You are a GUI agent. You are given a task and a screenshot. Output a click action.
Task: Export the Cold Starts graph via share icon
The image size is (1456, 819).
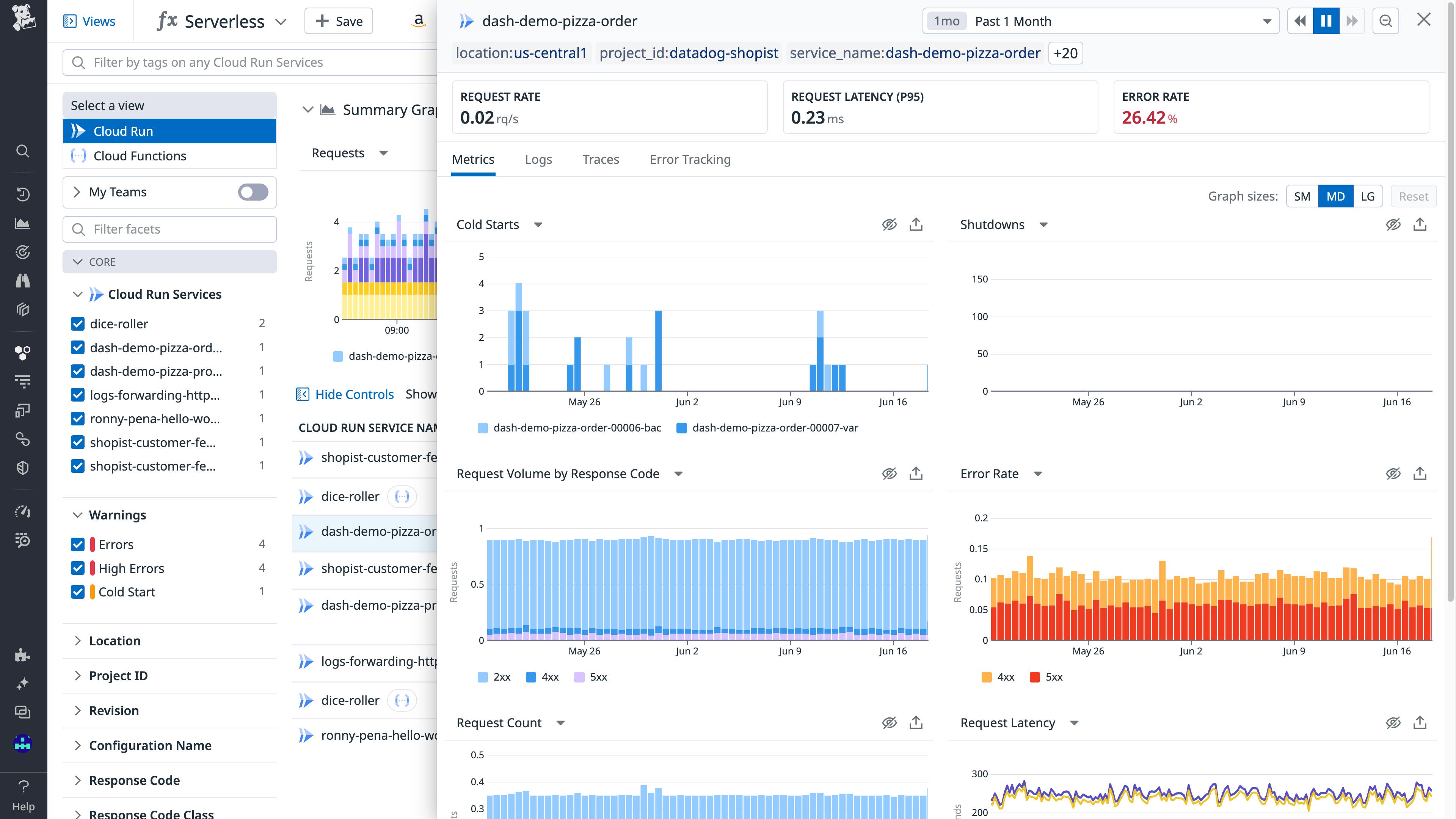pos(916,224)
